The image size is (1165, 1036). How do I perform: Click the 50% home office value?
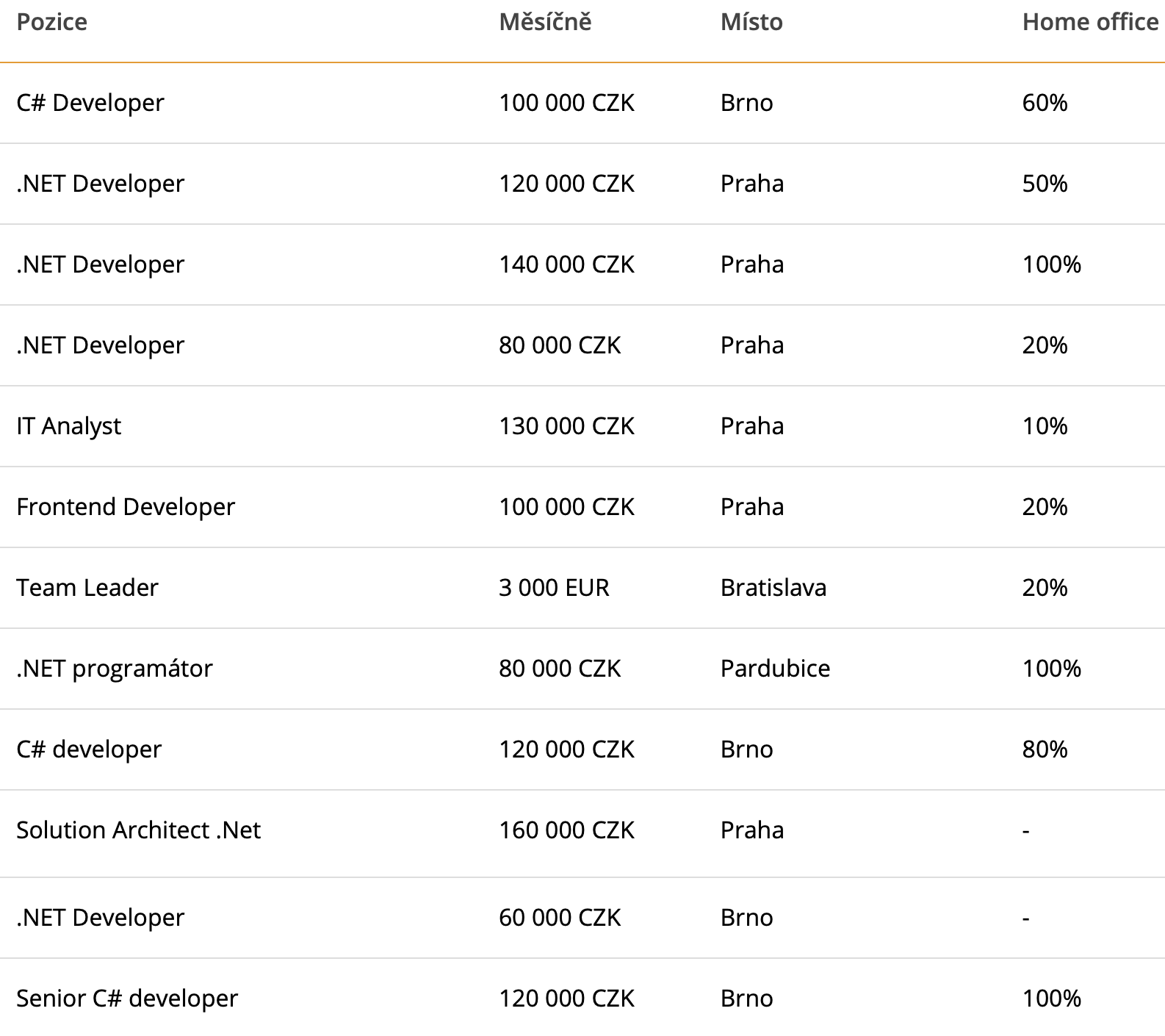[x=1045, y=184]
